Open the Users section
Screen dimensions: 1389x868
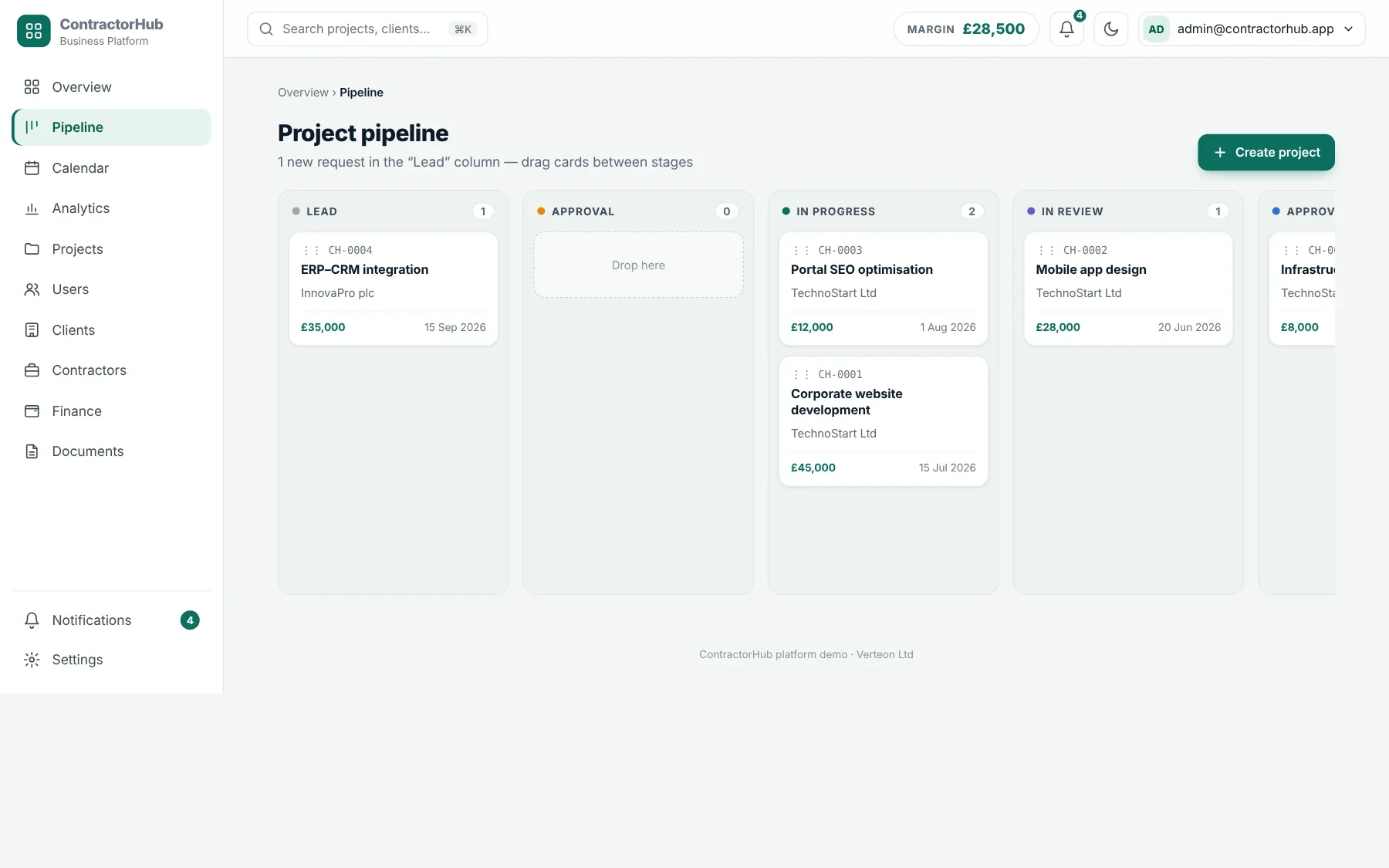[x=112, y=289]
